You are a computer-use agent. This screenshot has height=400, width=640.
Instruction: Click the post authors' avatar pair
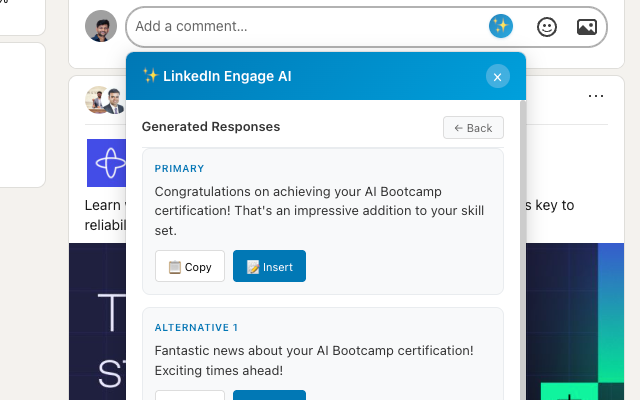pyautogui.click(x=105, y=100)
